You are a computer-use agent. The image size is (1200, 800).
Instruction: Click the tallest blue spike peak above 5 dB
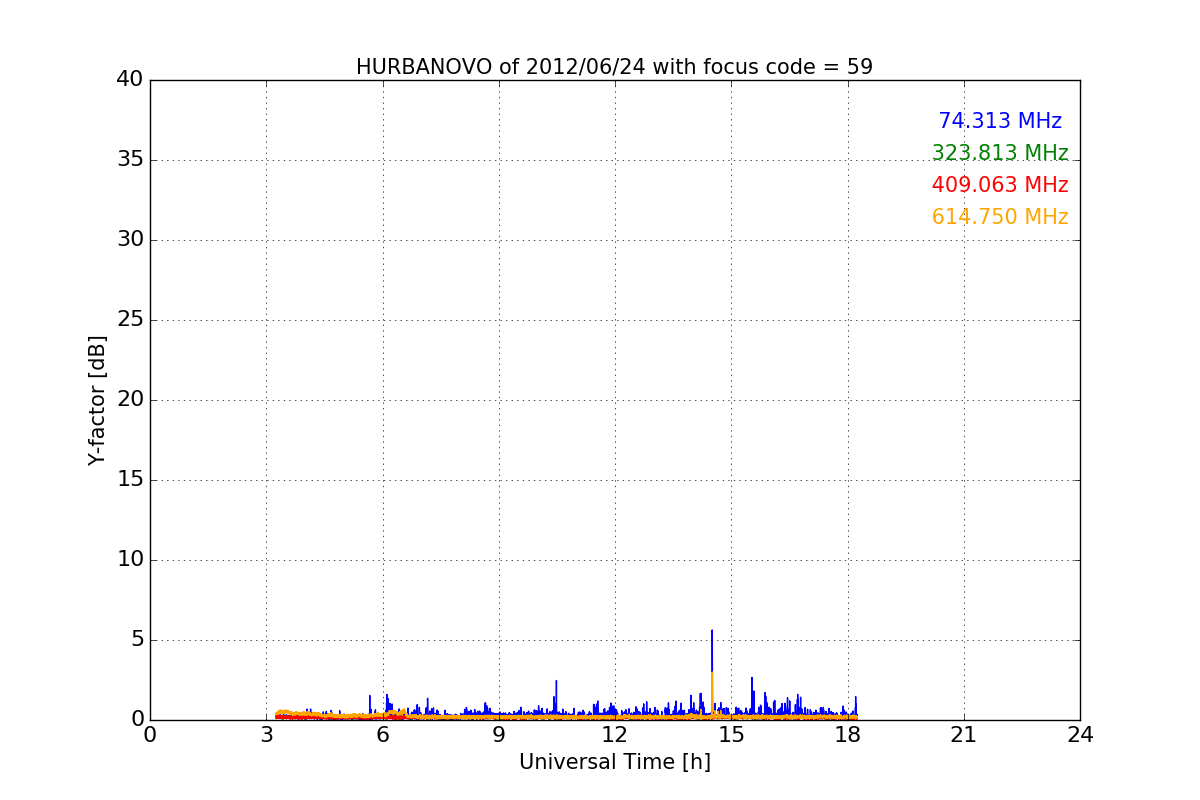[712, 631]
